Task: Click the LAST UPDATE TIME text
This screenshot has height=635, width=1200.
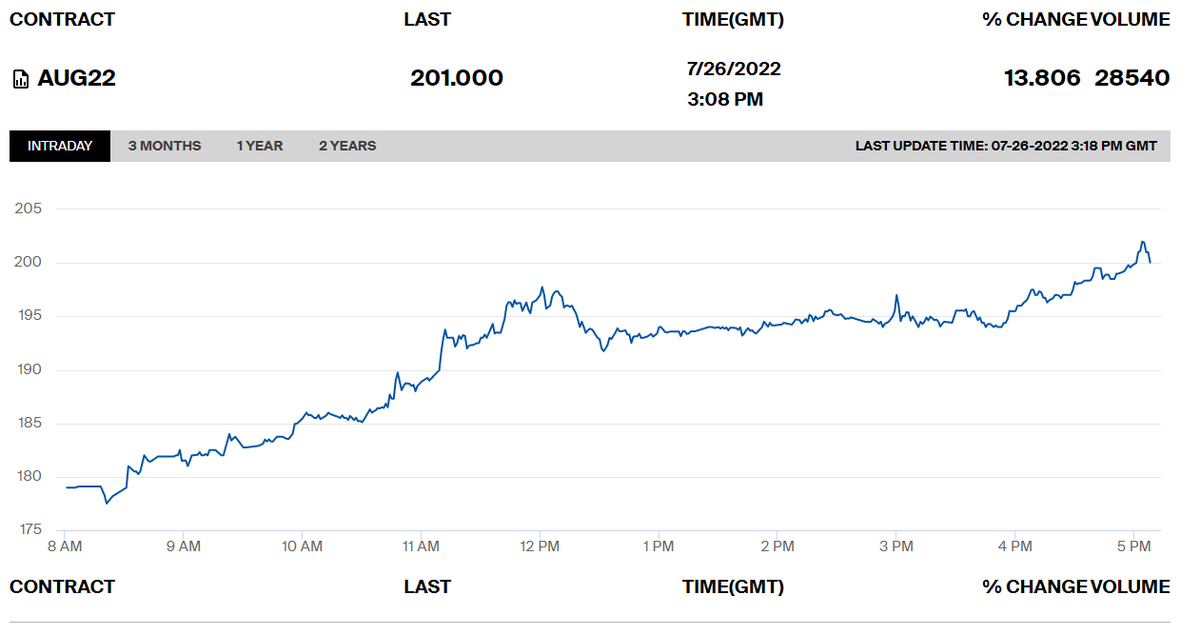Action: point(1006,146)
